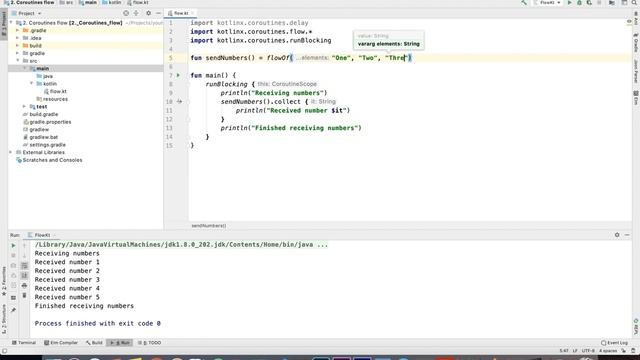
Task: Click the up-the-stack-trace arrow in Run panel
Action: click(24, 246)
